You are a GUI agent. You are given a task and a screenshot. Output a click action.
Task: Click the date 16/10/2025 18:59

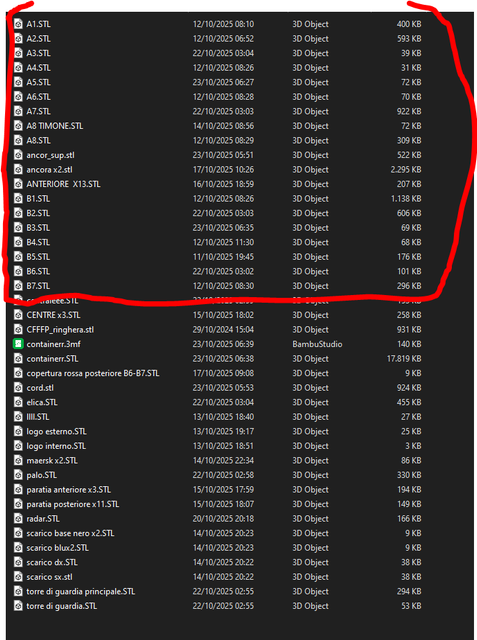pyautogui.click(x=223, y=184)
